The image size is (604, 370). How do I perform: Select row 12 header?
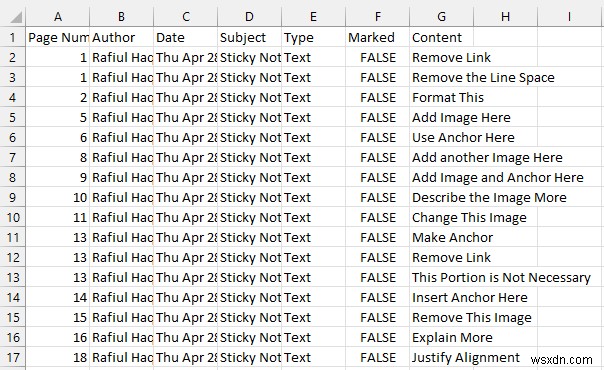click(x=13, y=257)
